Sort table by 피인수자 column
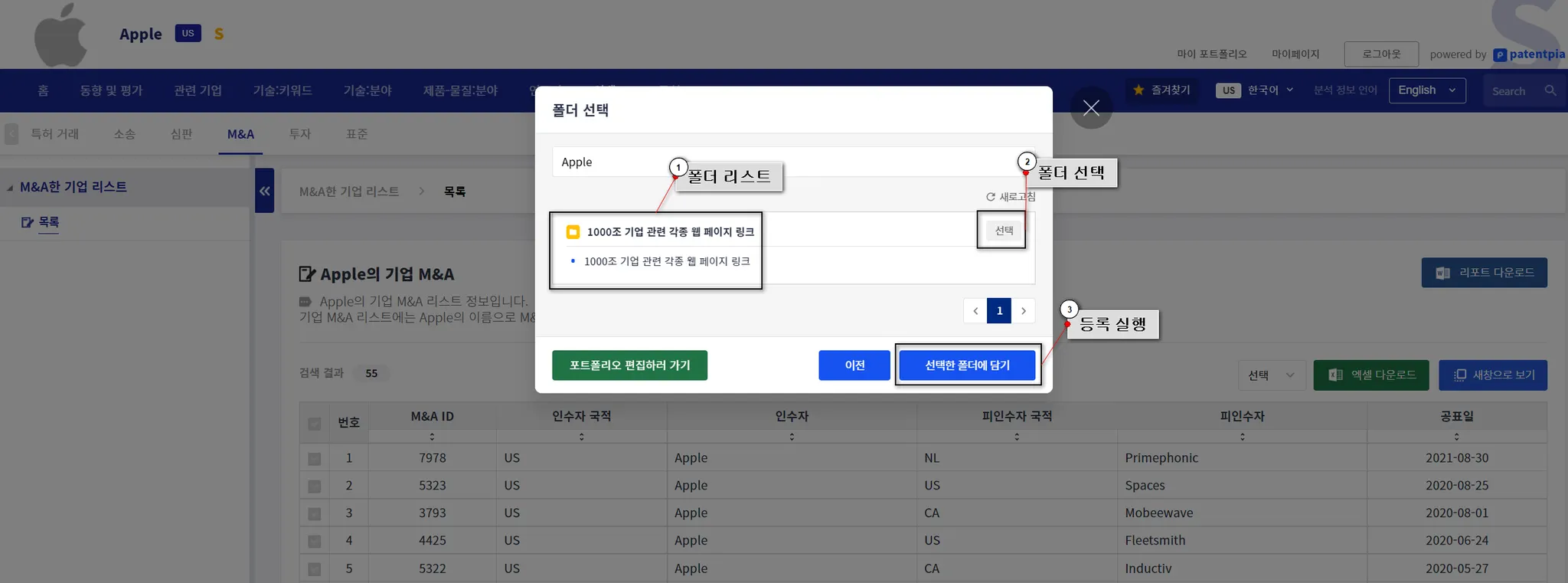The width and height of the screenshot is (1568, 583). tap(1242, 437)
